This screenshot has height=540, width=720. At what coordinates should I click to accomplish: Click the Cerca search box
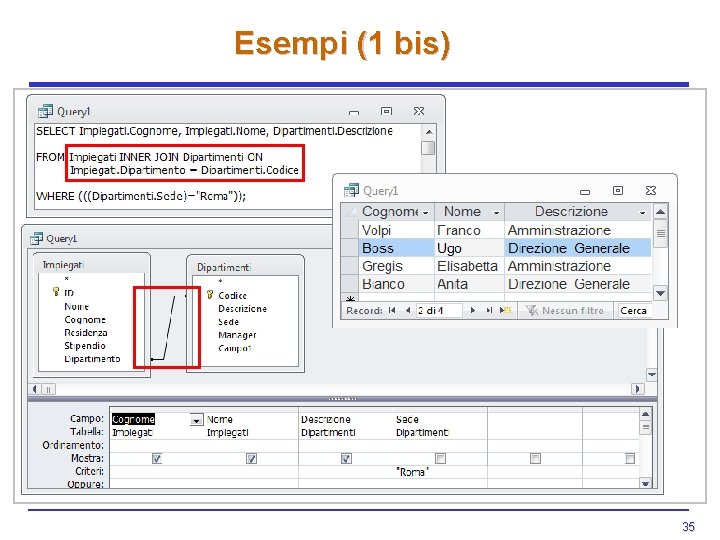(x=635, y=310)
